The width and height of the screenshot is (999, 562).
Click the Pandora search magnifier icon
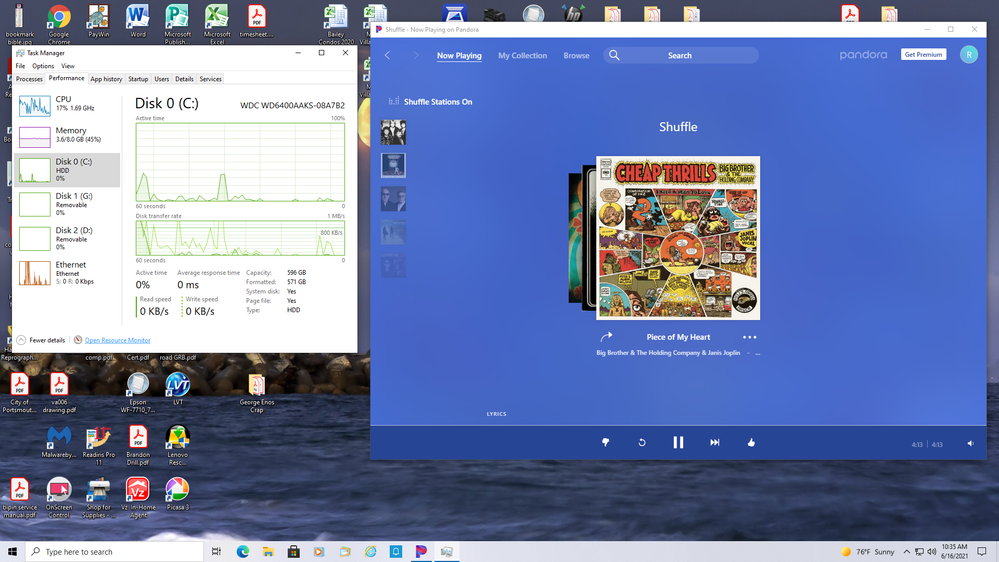pyautogui.click(x=614, y=55)
